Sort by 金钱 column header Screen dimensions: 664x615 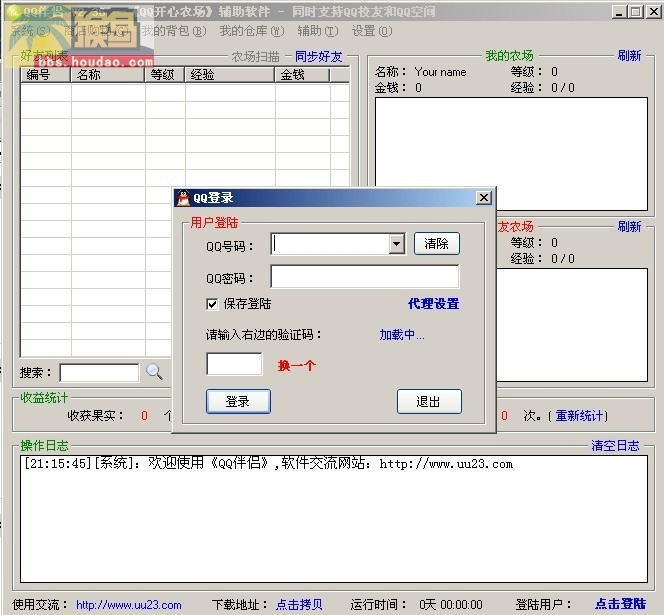(x=302, y=75)
